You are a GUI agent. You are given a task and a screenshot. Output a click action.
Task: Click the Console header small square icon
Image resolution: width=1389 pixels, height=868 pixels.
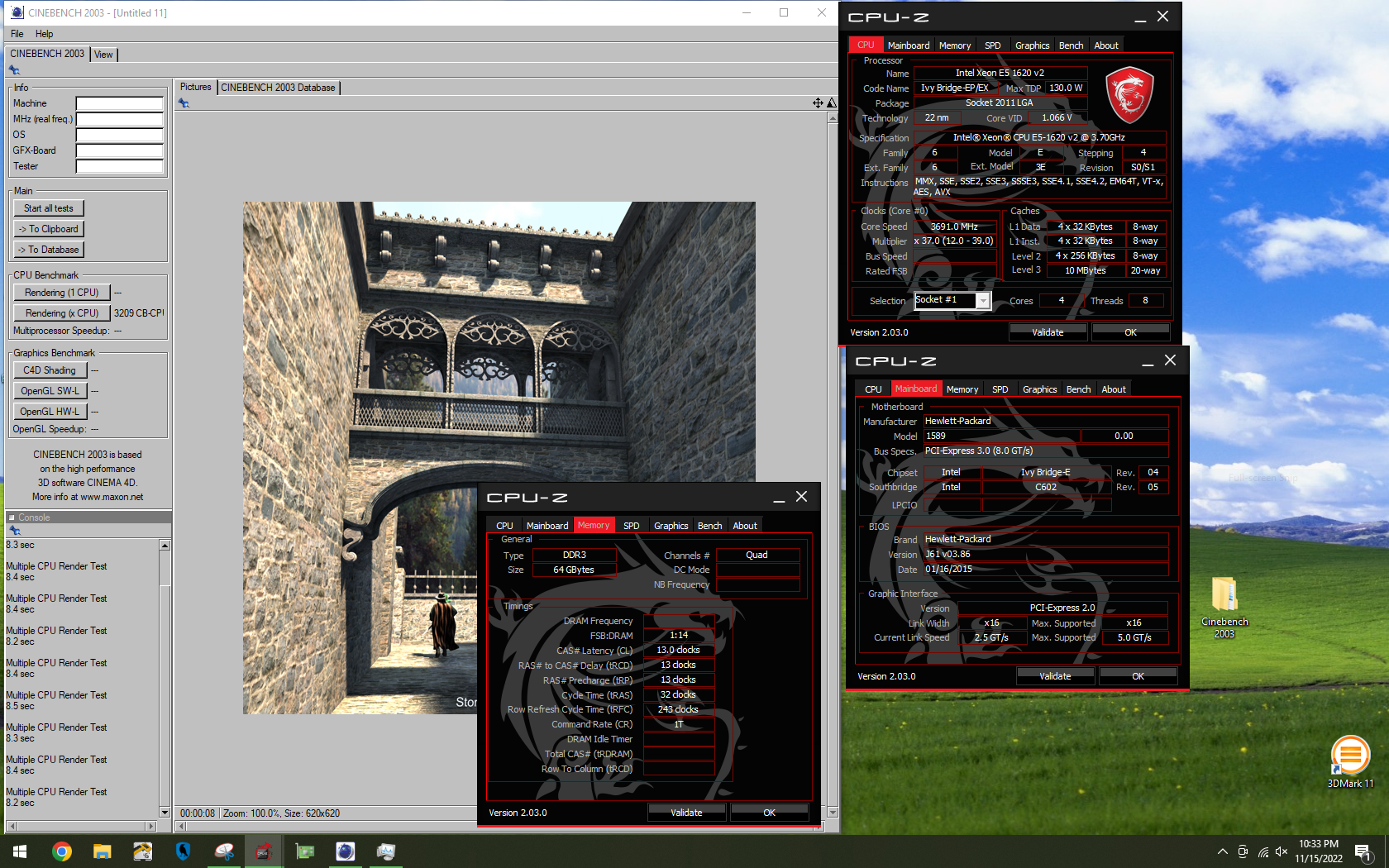(12, 517)
